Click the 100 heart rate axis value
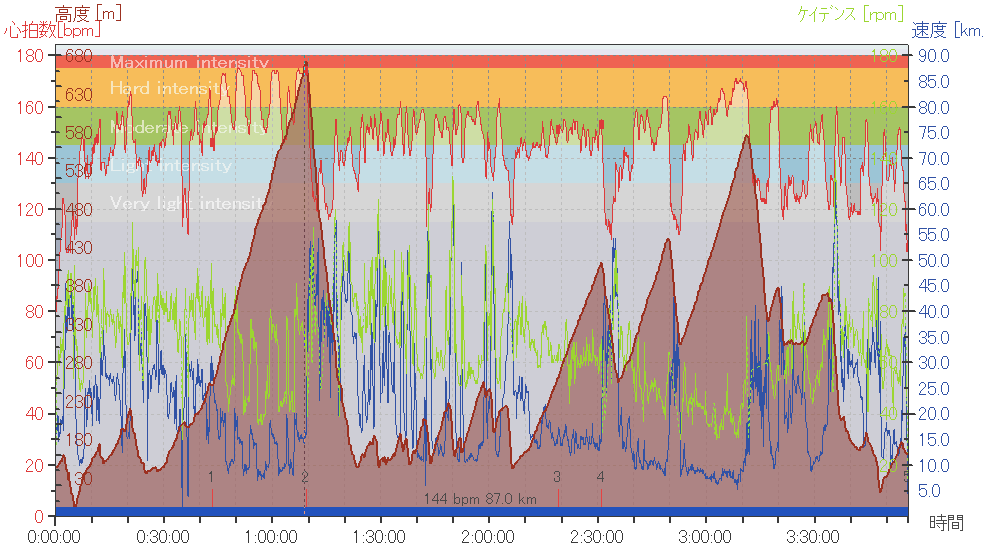This screenshot has width=983, height=552. point(30,261)
